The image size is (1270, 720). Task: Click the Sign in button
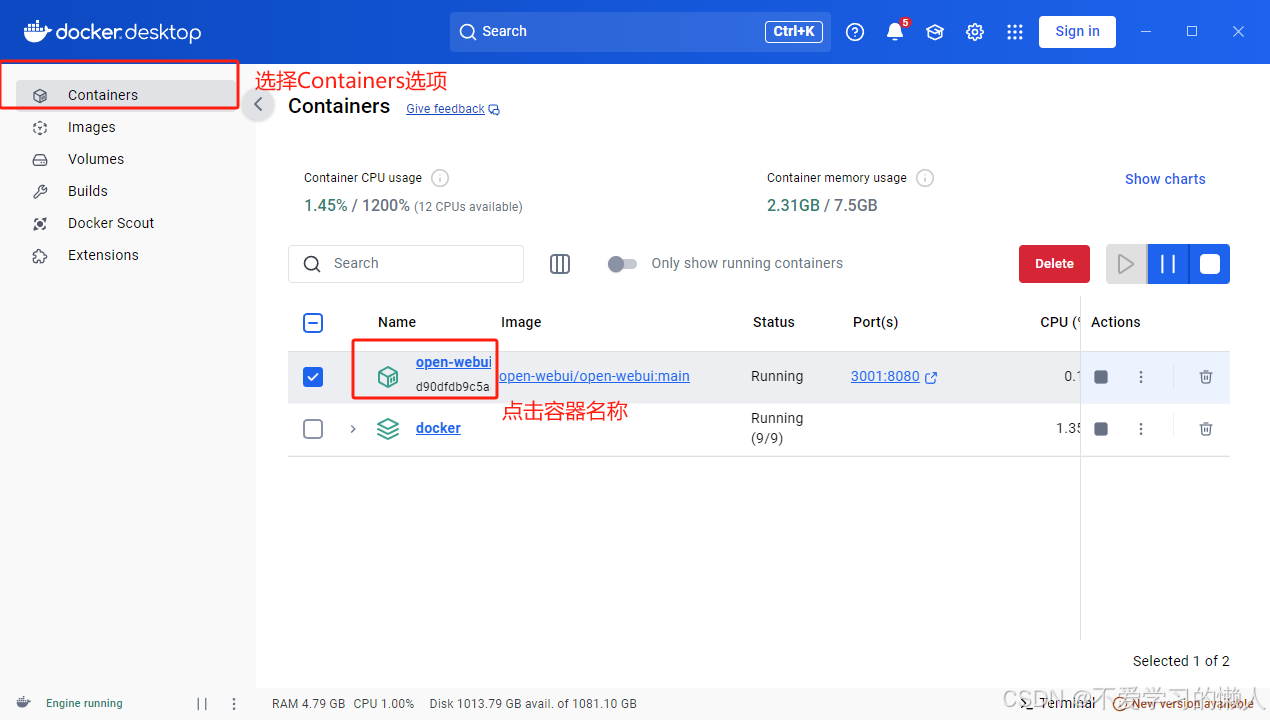tap(1077, 32)
